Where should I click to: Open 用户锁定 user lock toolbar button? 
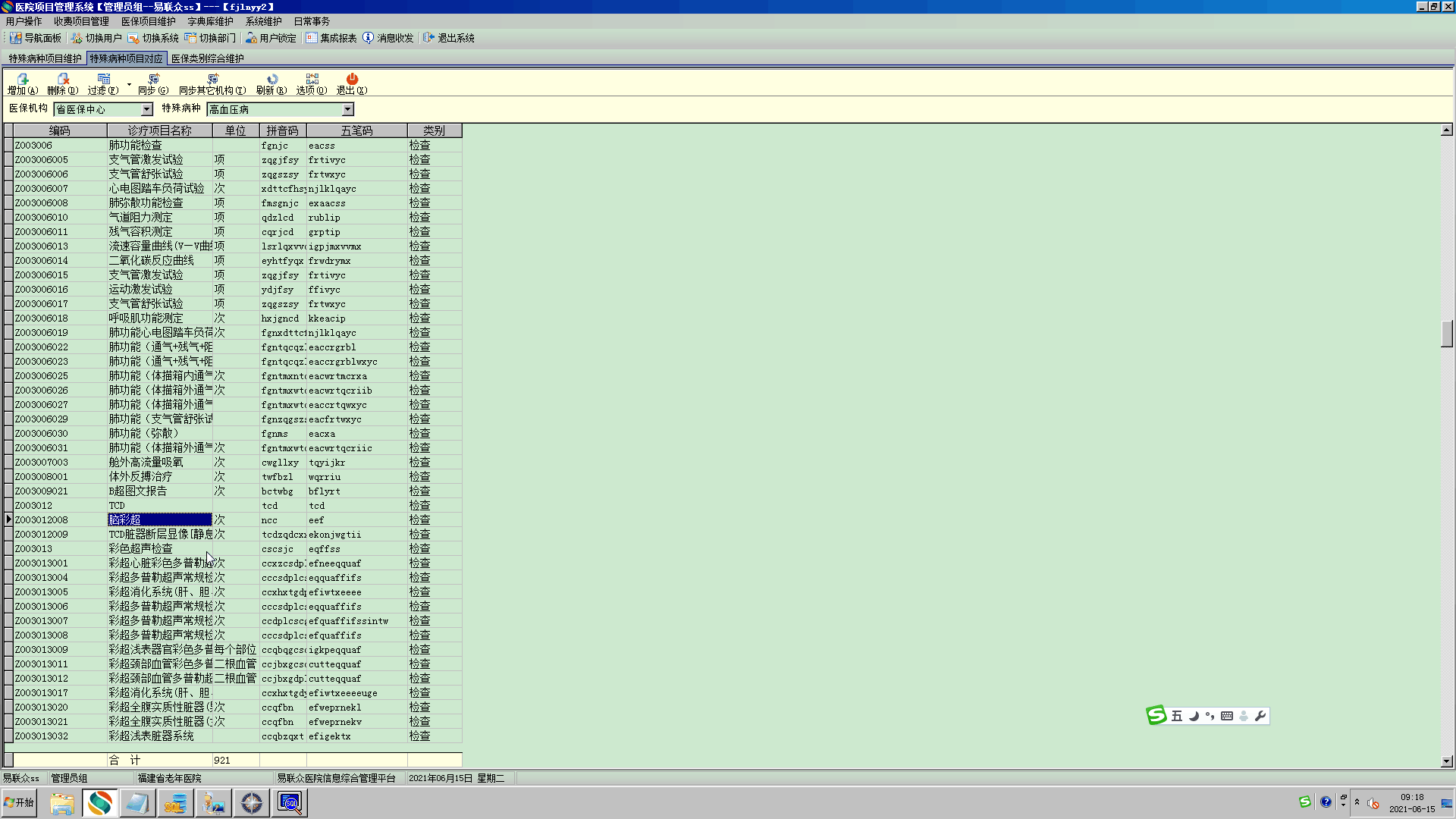coord(271,38)
